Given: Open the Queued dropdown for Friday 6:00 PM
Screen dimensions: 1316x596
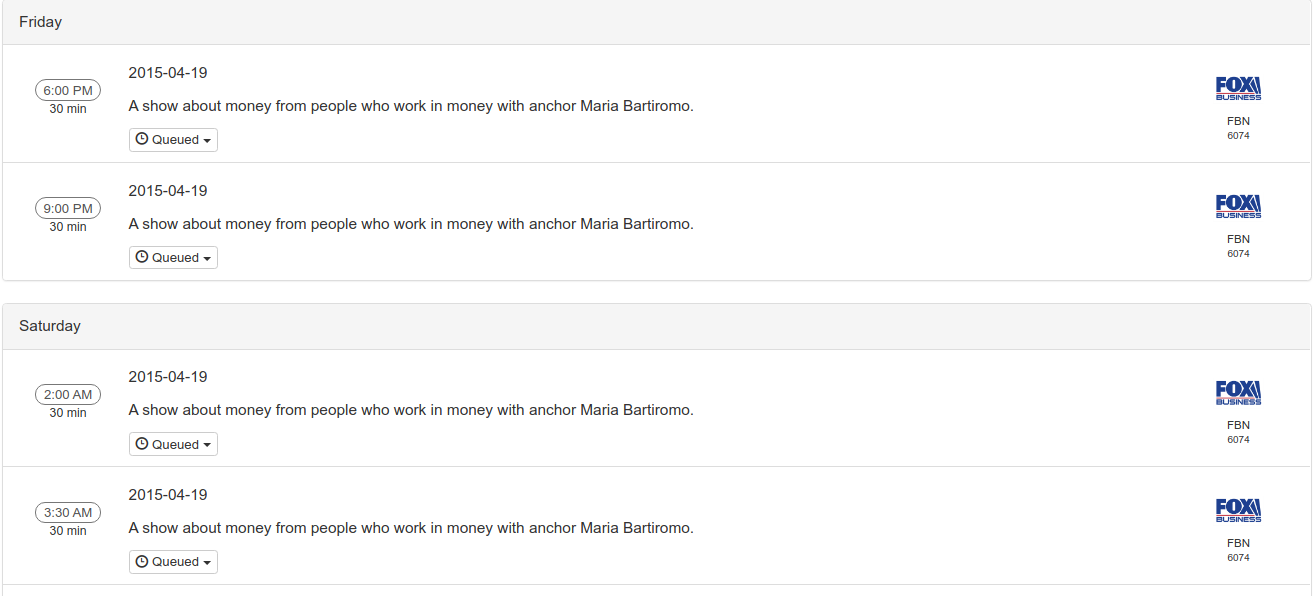Looking at the screenshot, I should [x=173, y=140].
